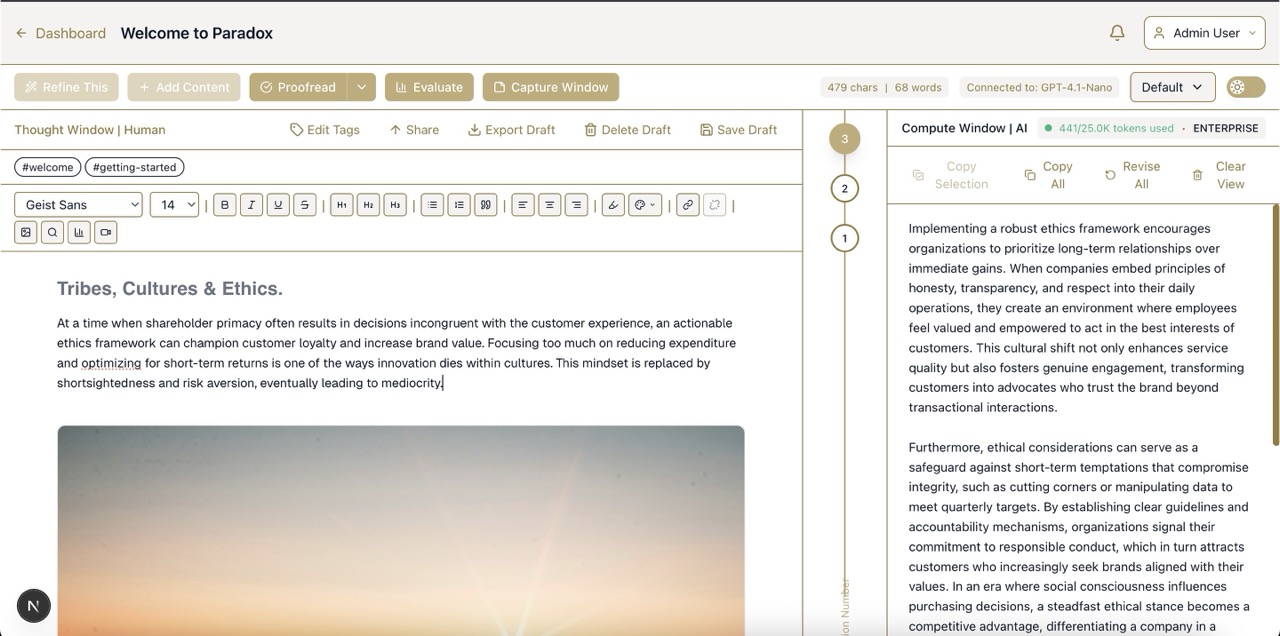Toggle the light/dark theme switch
The image size is (1280, 636).
pos(1246,87)
